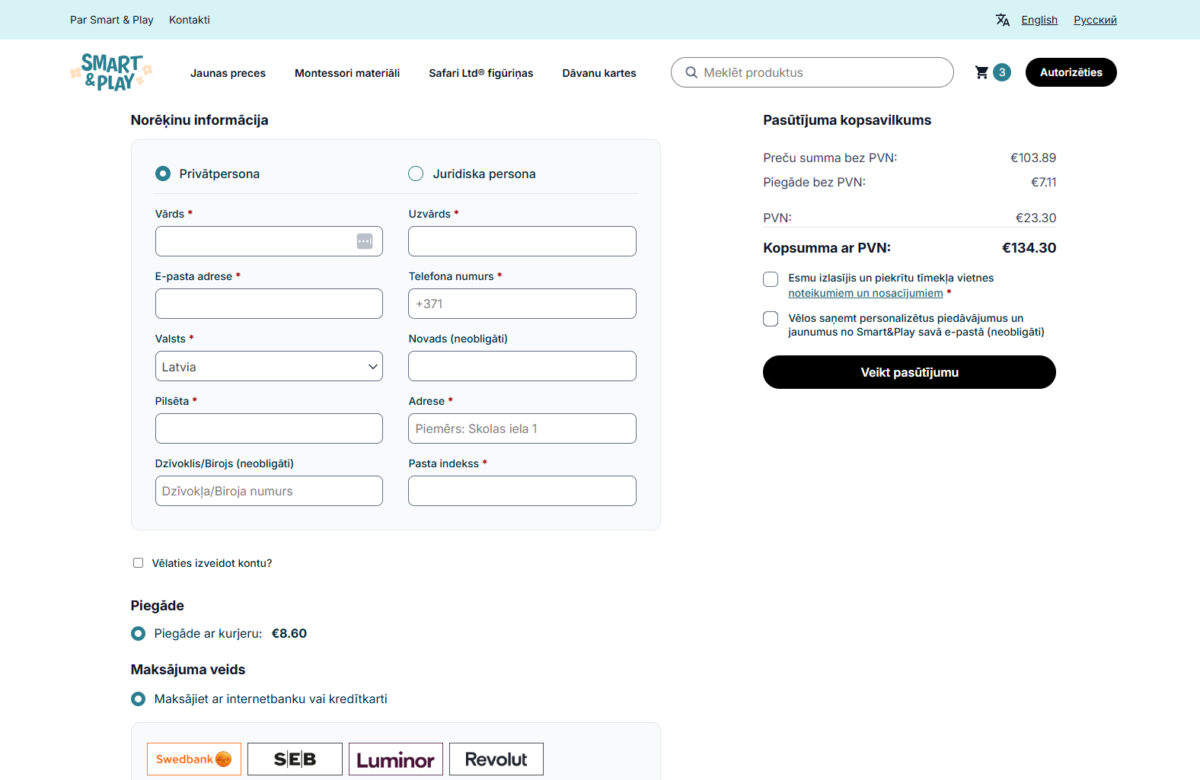
Task: Click the search magnifier icon
Action: tap(691, 72)
